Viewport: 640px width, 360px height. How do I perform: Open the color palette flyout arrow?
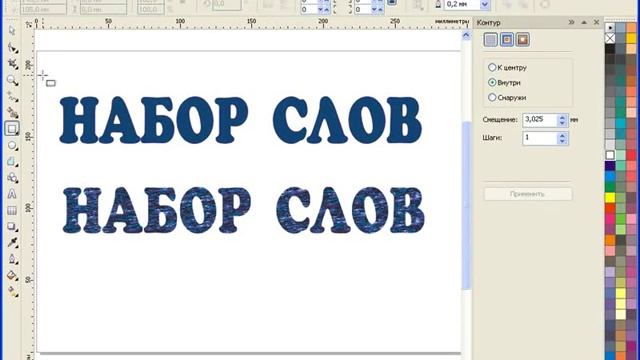click(x=610, y=28)
